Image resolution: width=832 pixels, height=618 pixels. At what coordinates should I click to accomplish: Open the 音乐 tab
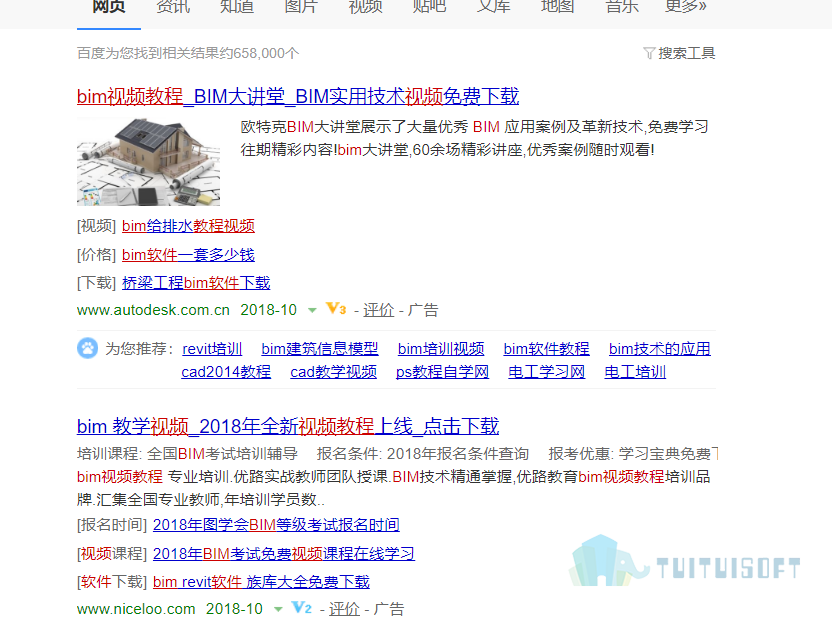pos(622,7)
